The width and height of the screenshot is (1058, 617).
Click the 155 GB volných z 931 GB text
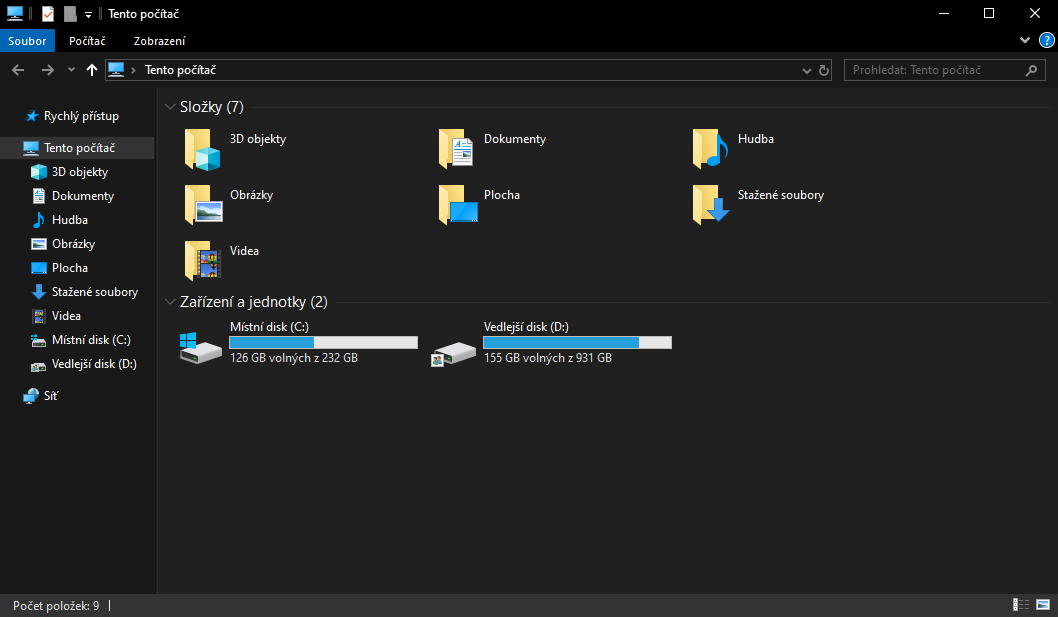tap(548, 358)
